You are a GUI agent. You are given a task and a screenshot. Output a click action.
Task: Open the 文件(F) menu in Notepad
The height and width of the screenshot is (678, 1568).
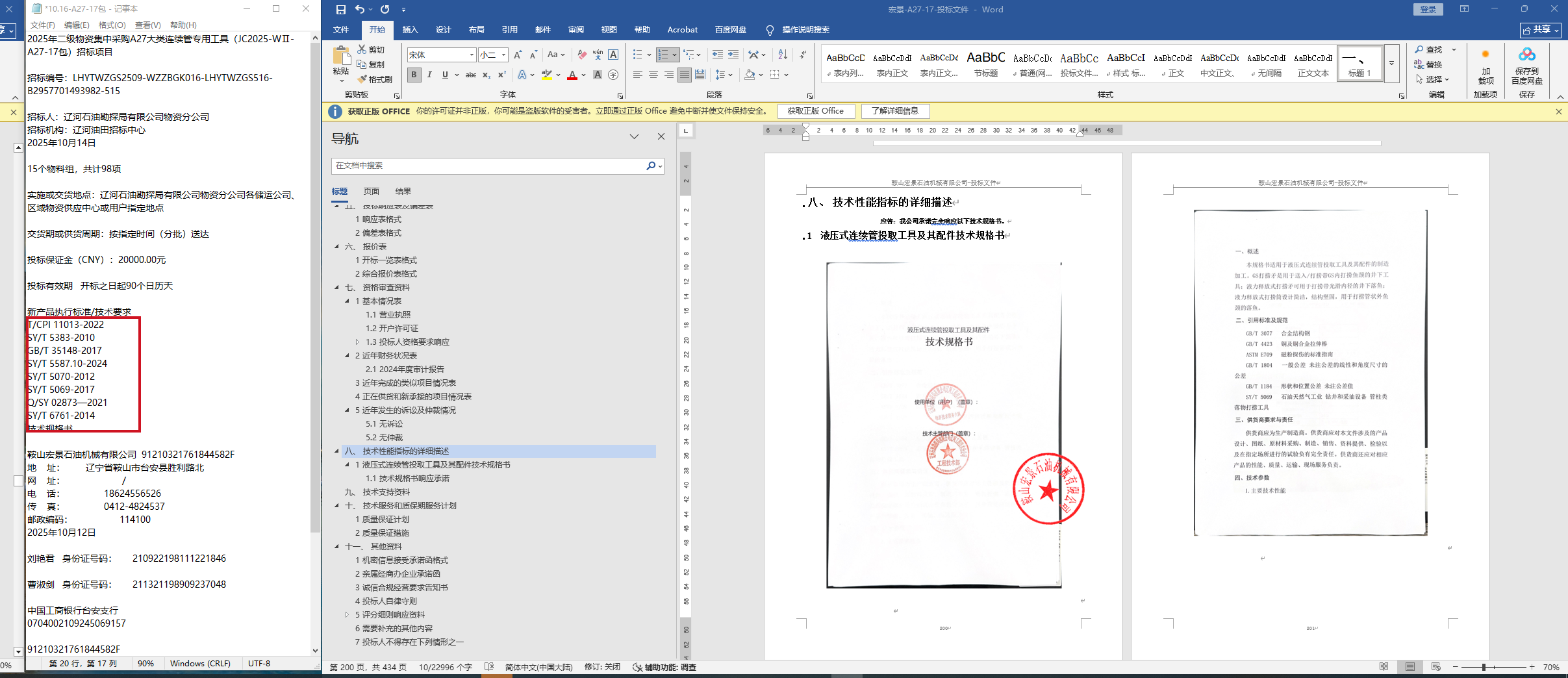tap(42, 25)
